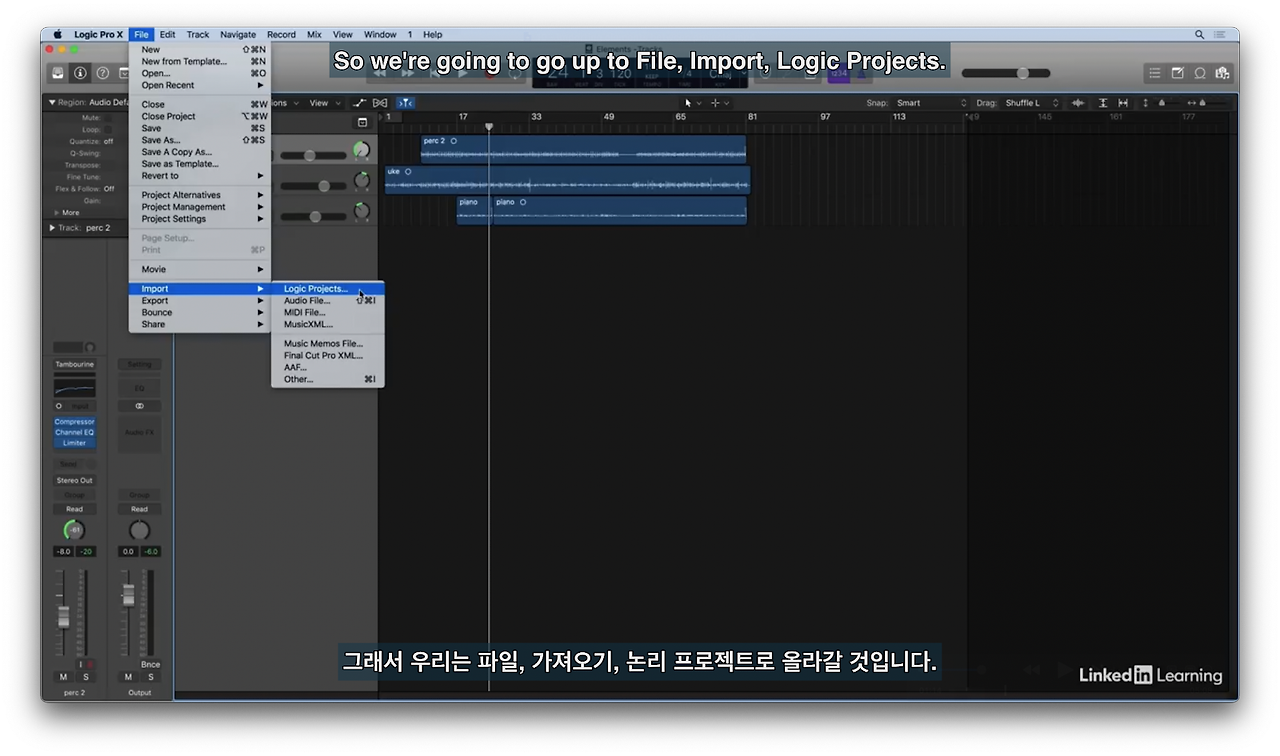Image resolution: width=1280 pixels, height=756 pixels.
Task: Open the Bounce submenu
Action: (x=200, y=313)
